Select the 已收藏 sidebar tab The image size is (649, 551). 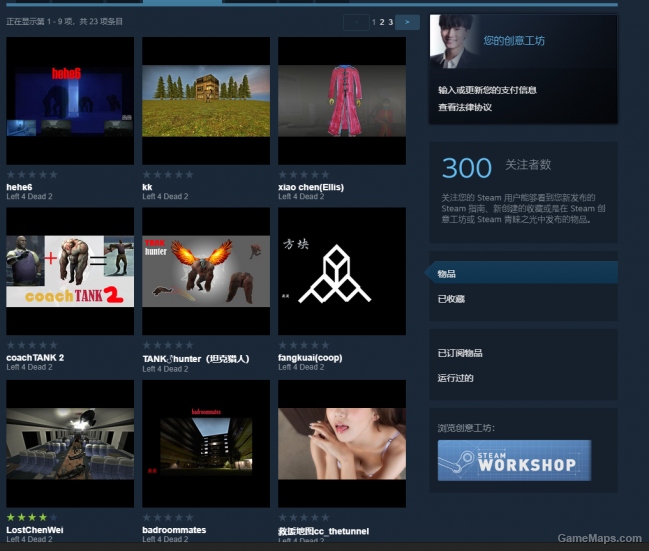point(451,299)
